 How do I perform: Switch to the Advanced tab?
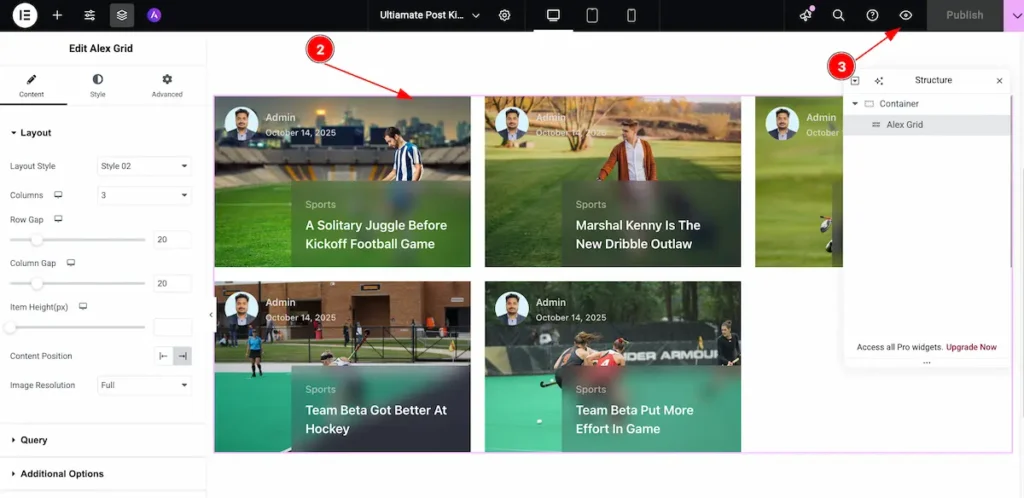(x=167, y=85)
